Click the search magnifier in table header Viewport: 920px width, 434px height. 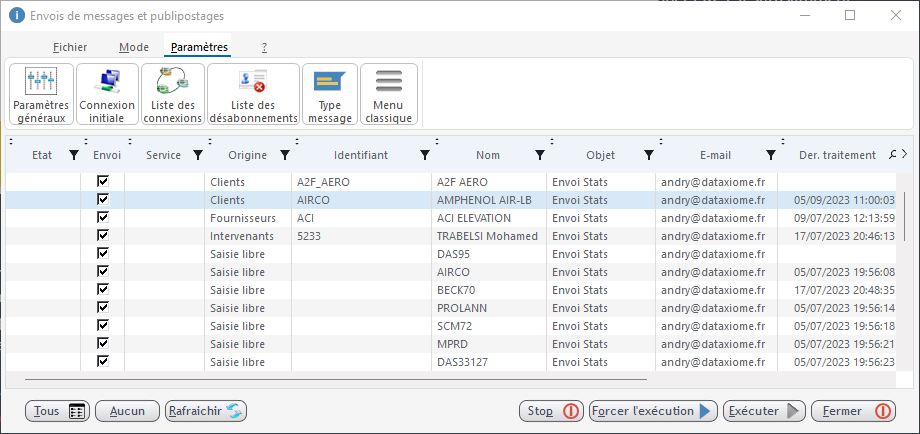[893, 155]
